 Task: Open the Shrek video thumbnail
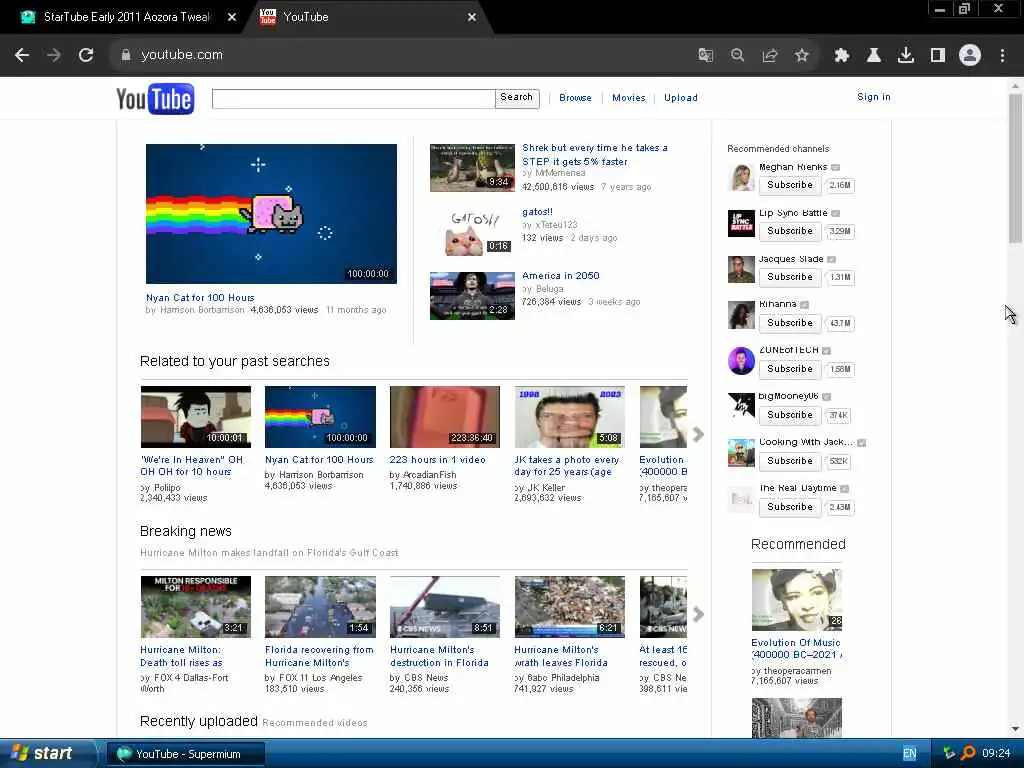[472, 168]
